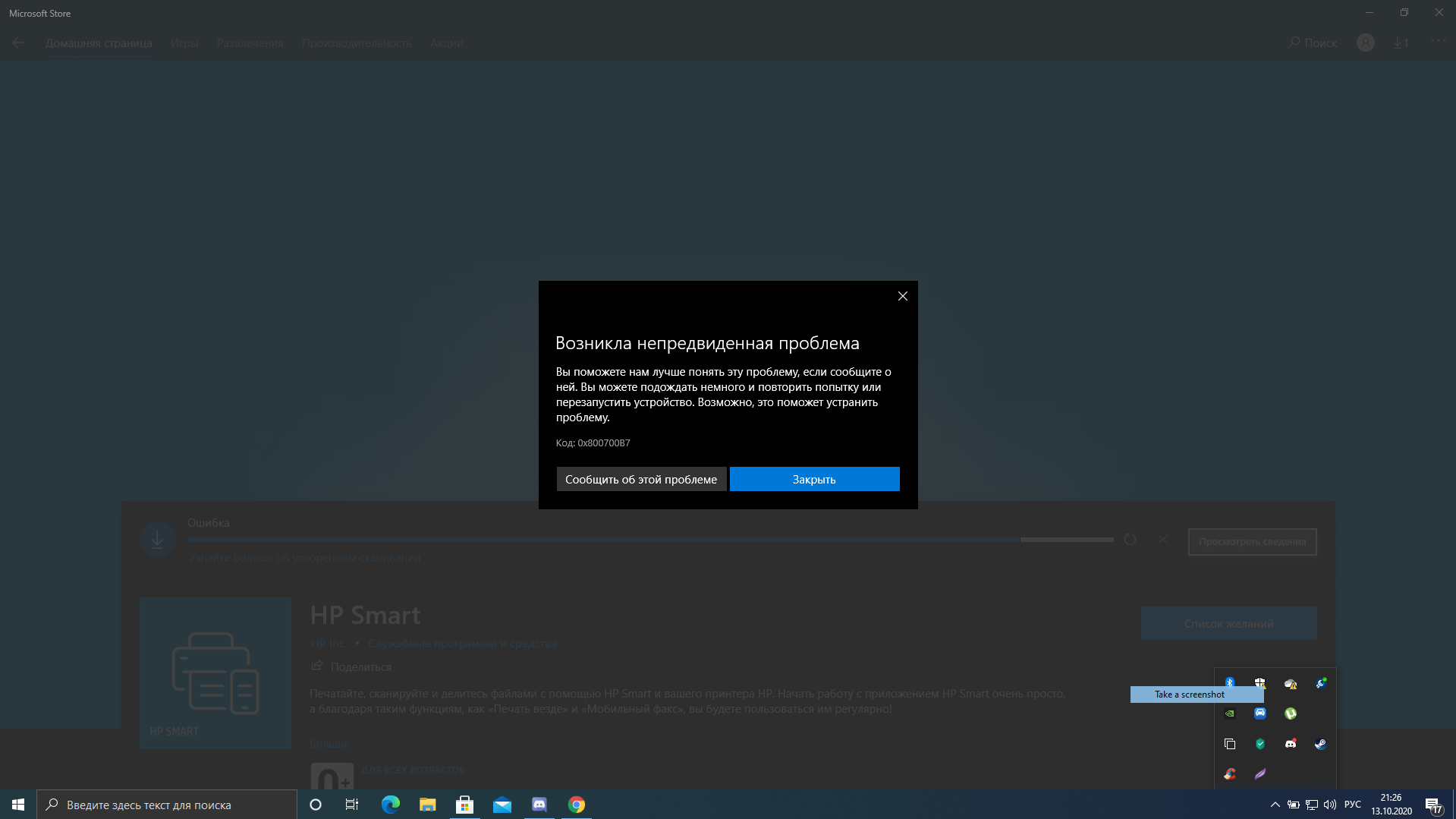Click the blue car tray icon

click(1260, 713)
